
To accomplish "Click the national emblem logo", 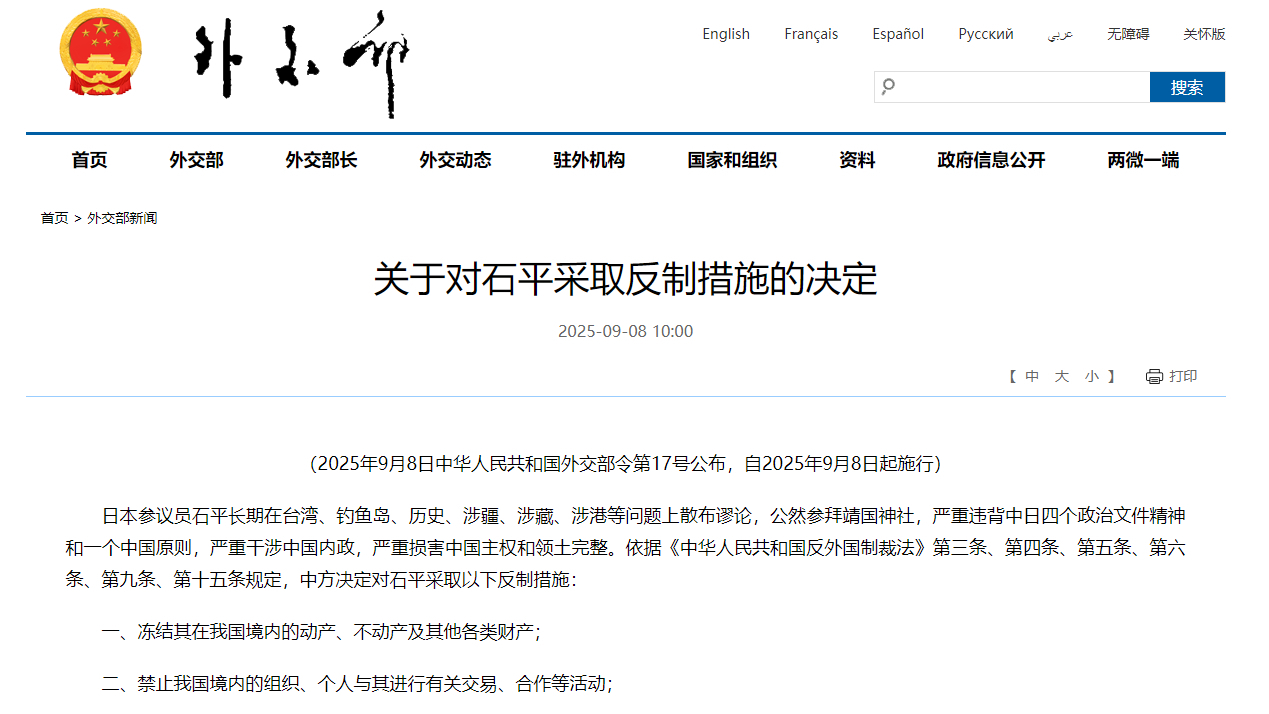I will tap(101, 52).
